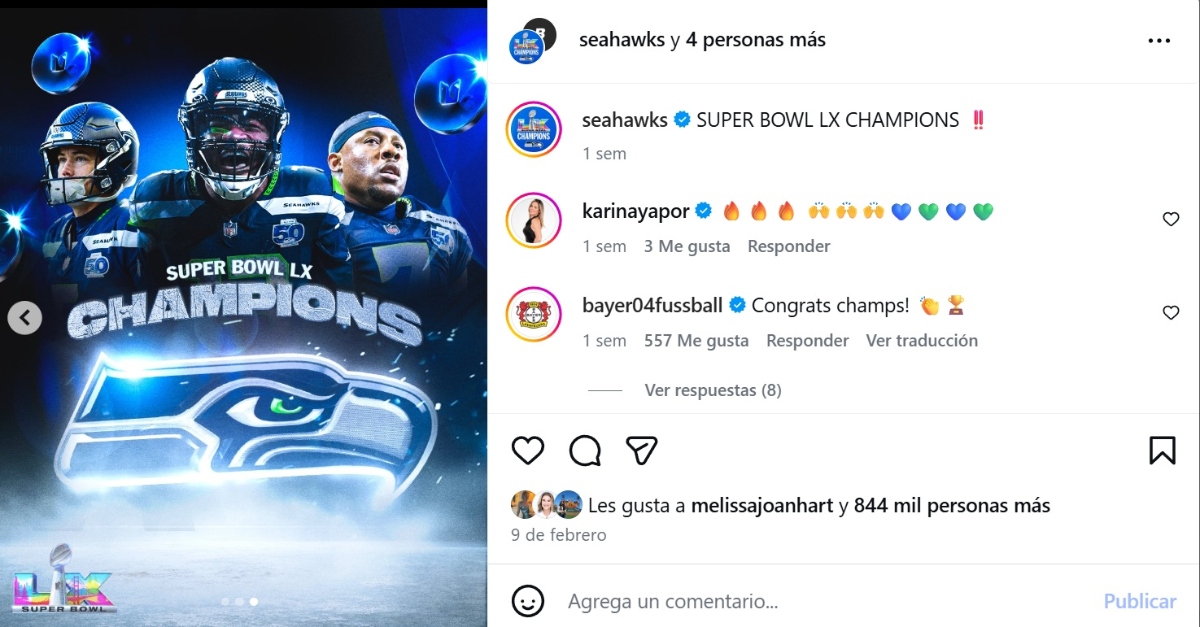
Task: Share the post using the paper plane icon
Action: point(642,451)
